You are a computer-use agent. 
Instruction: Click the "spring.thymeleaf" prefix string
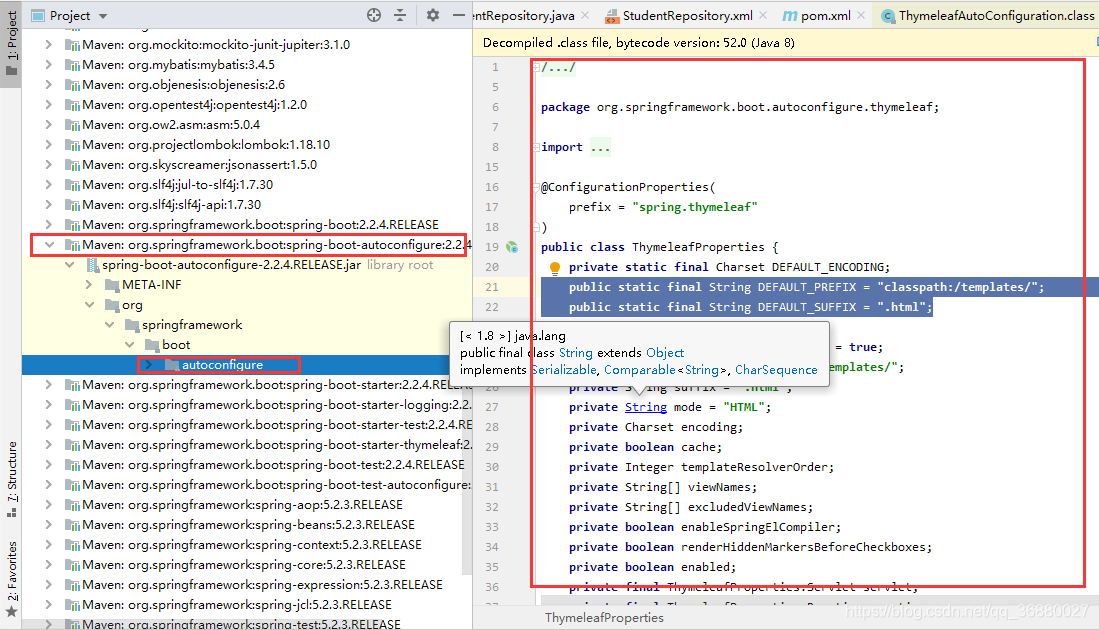pos(695,207)
